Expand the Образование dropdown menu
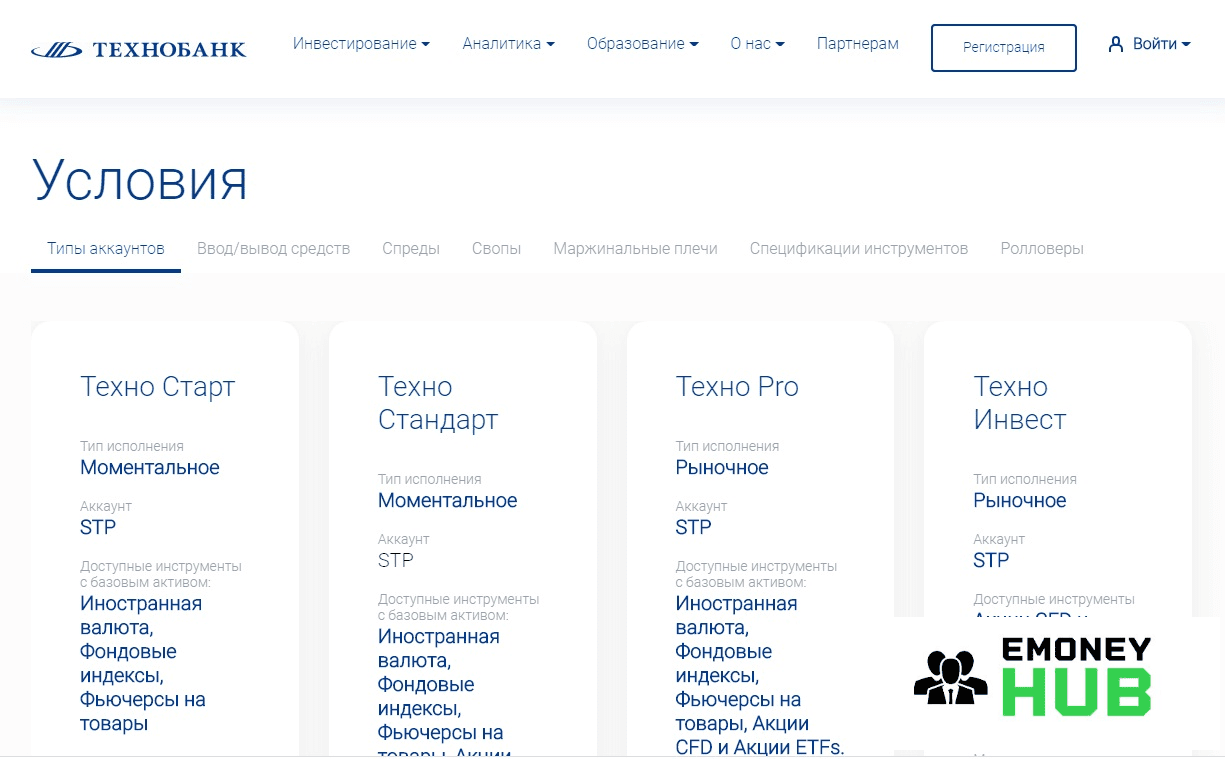 click(x=642, y=44)
